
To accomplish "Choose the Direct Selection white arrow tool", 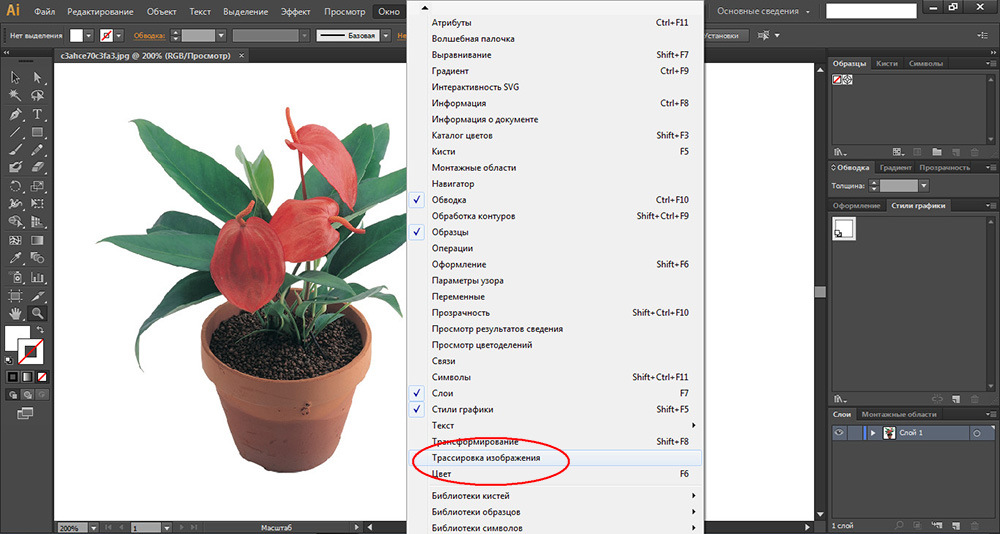I will [38, 77].
